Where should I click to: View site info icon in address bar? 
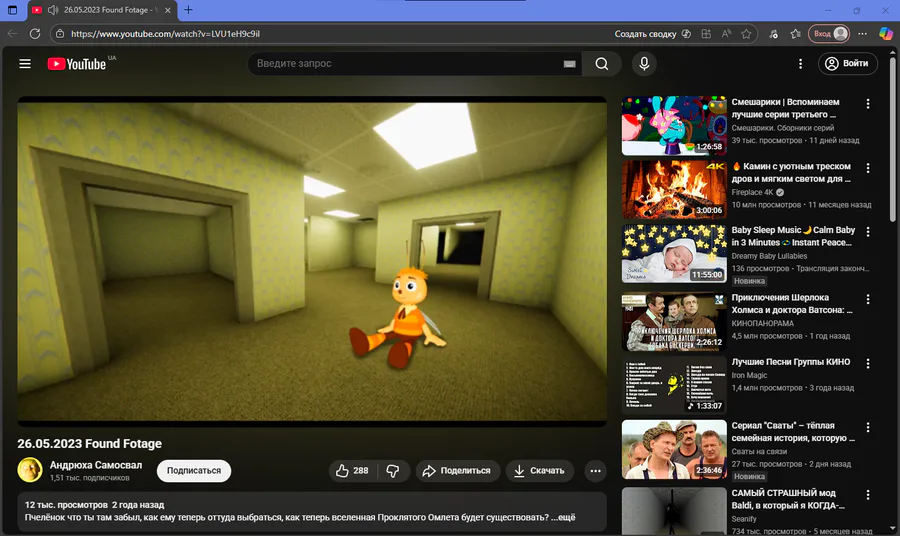[60, 34]
